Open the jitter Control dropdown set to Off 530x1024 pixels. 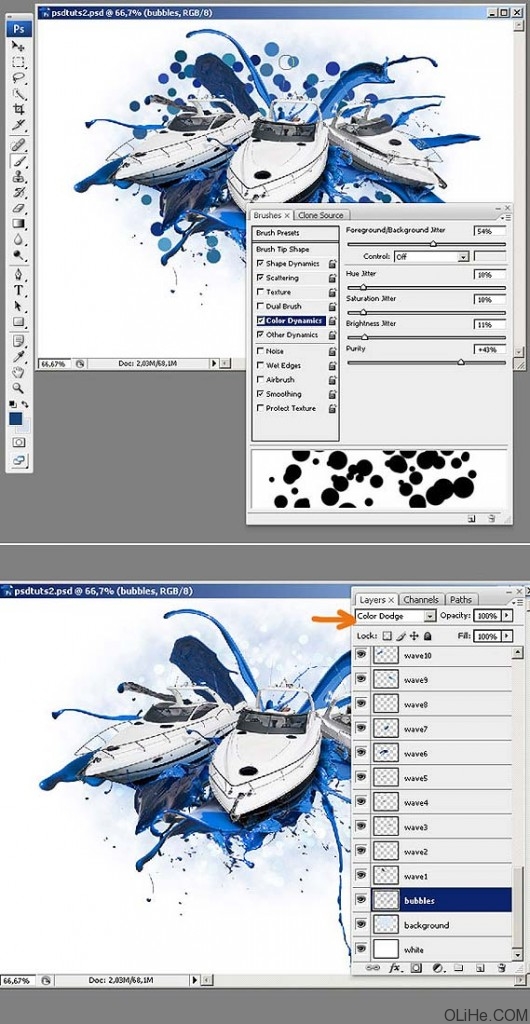[431, 257]
